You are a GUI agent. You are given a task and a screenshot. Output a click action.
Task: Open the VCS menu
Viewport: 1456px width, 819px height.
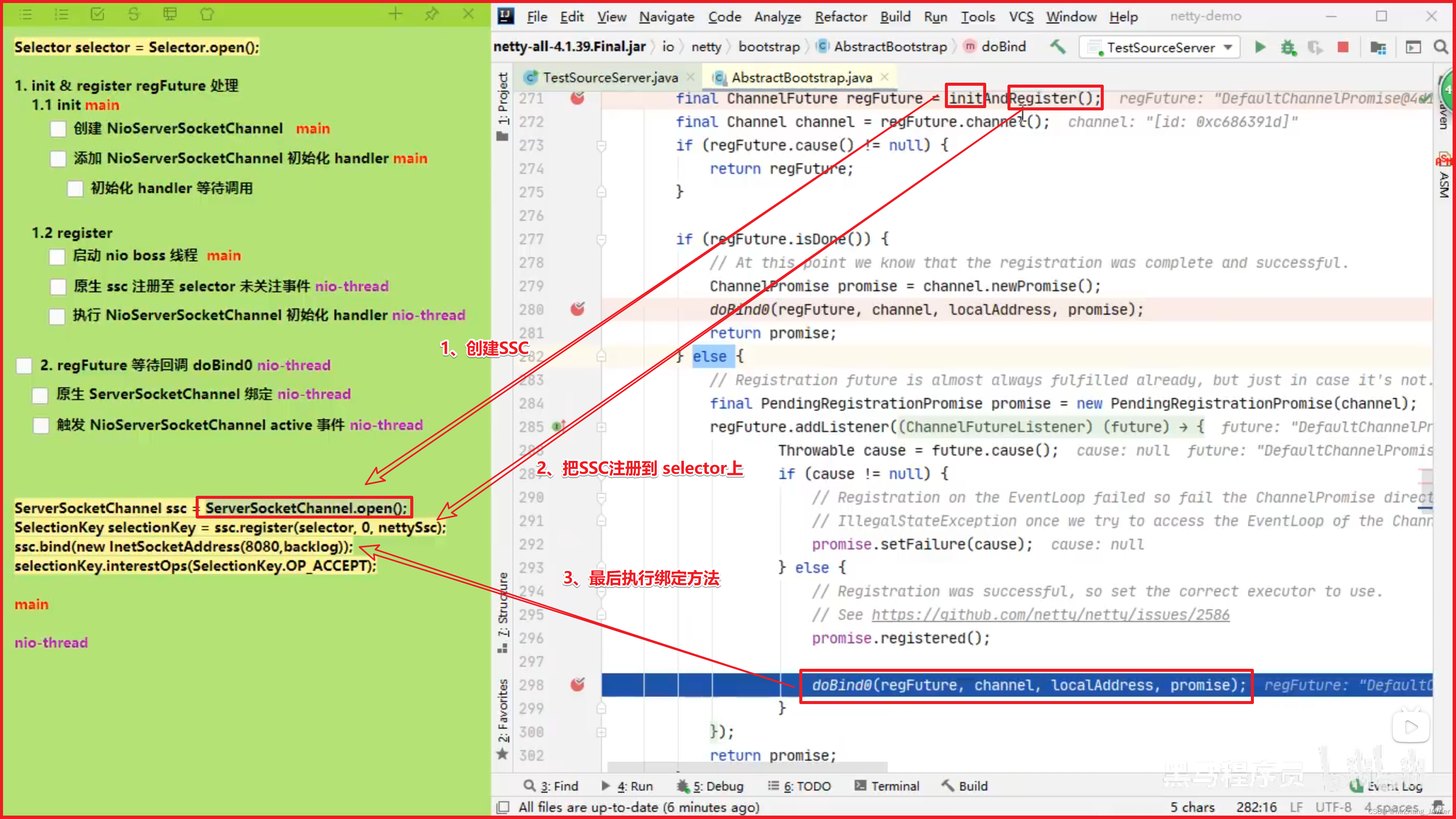[1021, 16]
